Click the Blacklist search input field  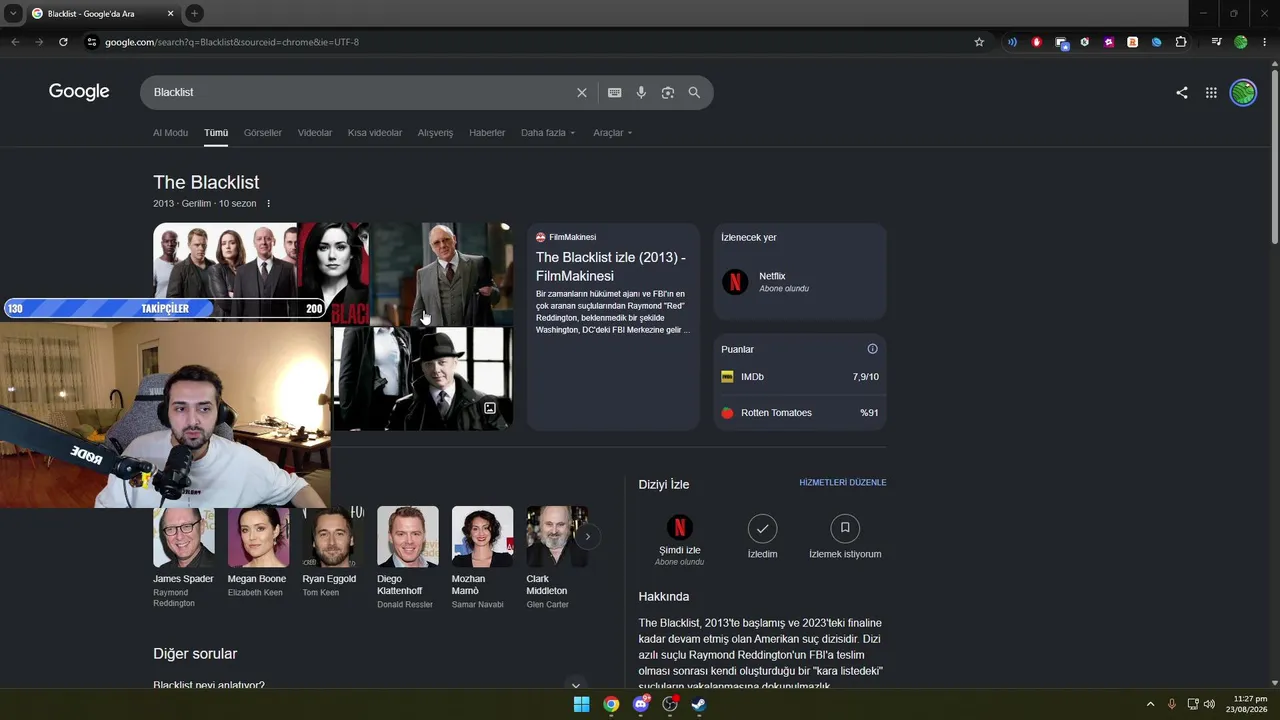(360, 92)
